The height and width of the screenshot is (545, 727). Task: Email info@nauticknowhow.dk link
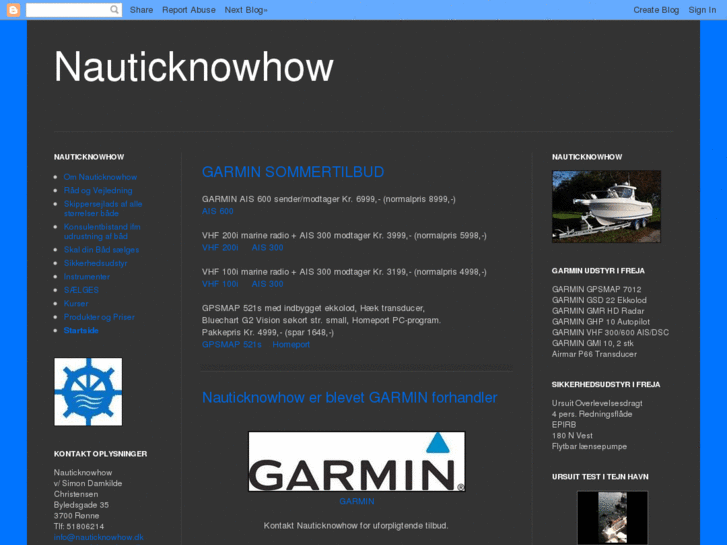pos(98,537)
